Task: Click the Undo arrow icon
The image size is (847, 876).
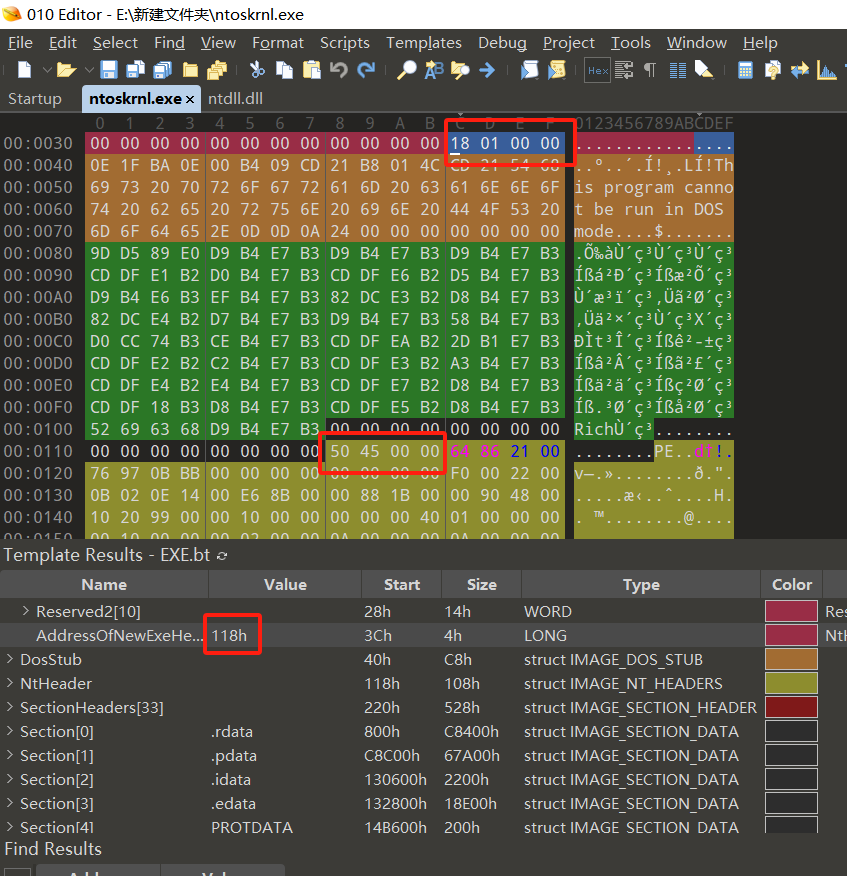Action: point(339,70)
